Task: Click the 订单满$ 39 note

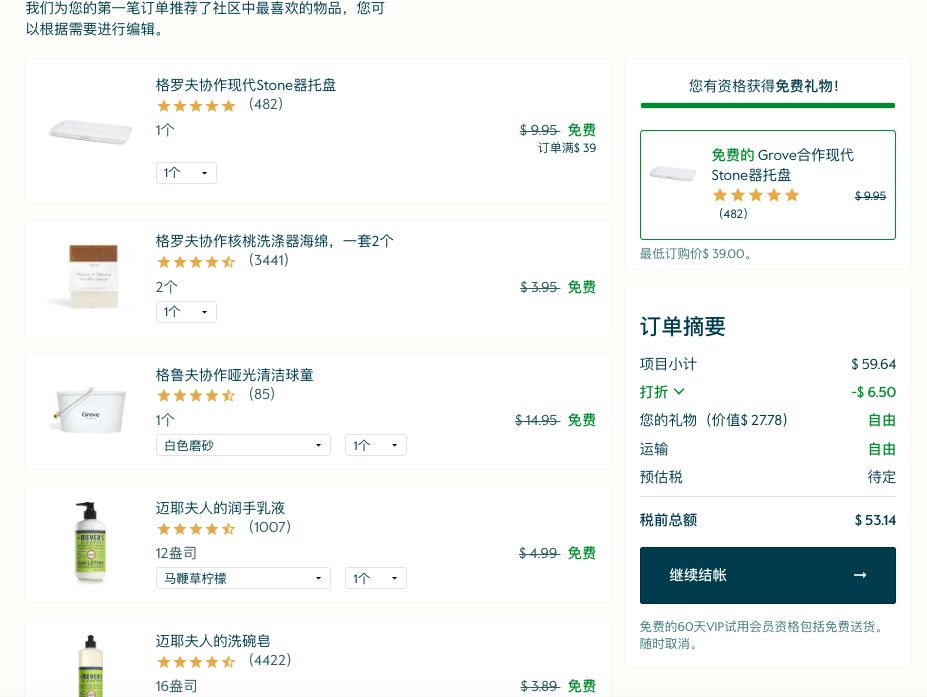Action: (566, 148)
